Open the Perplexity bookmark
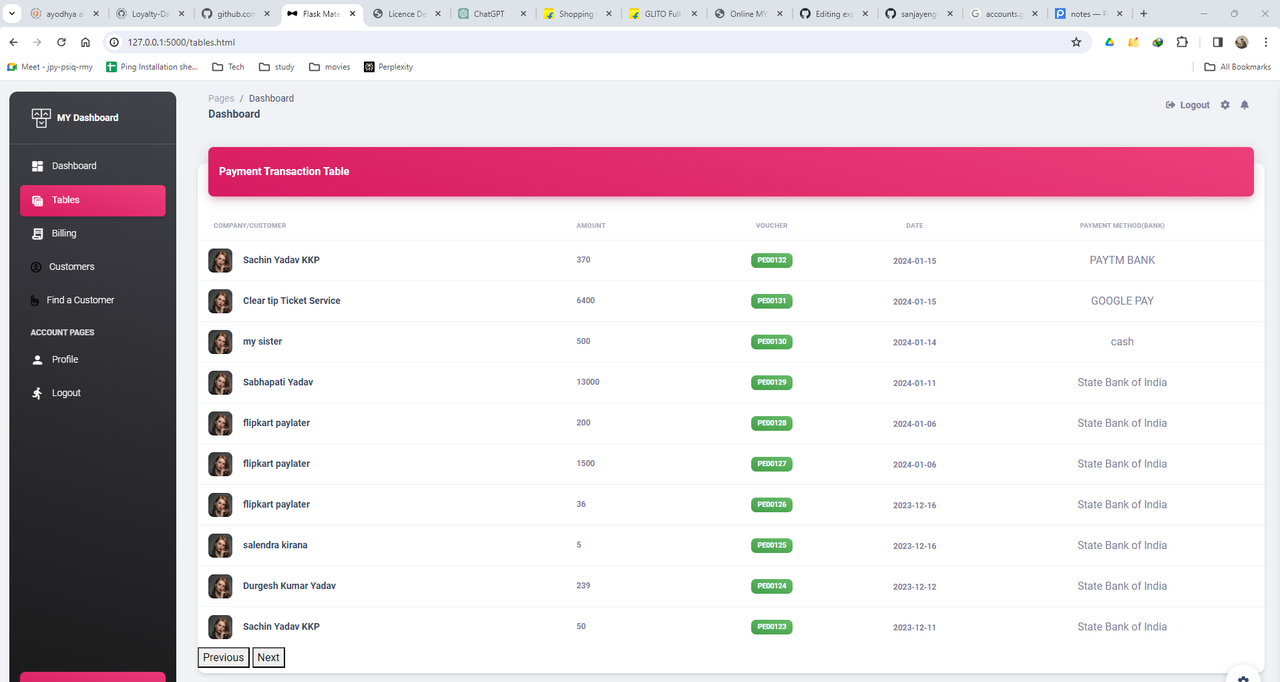 (388, 67)
